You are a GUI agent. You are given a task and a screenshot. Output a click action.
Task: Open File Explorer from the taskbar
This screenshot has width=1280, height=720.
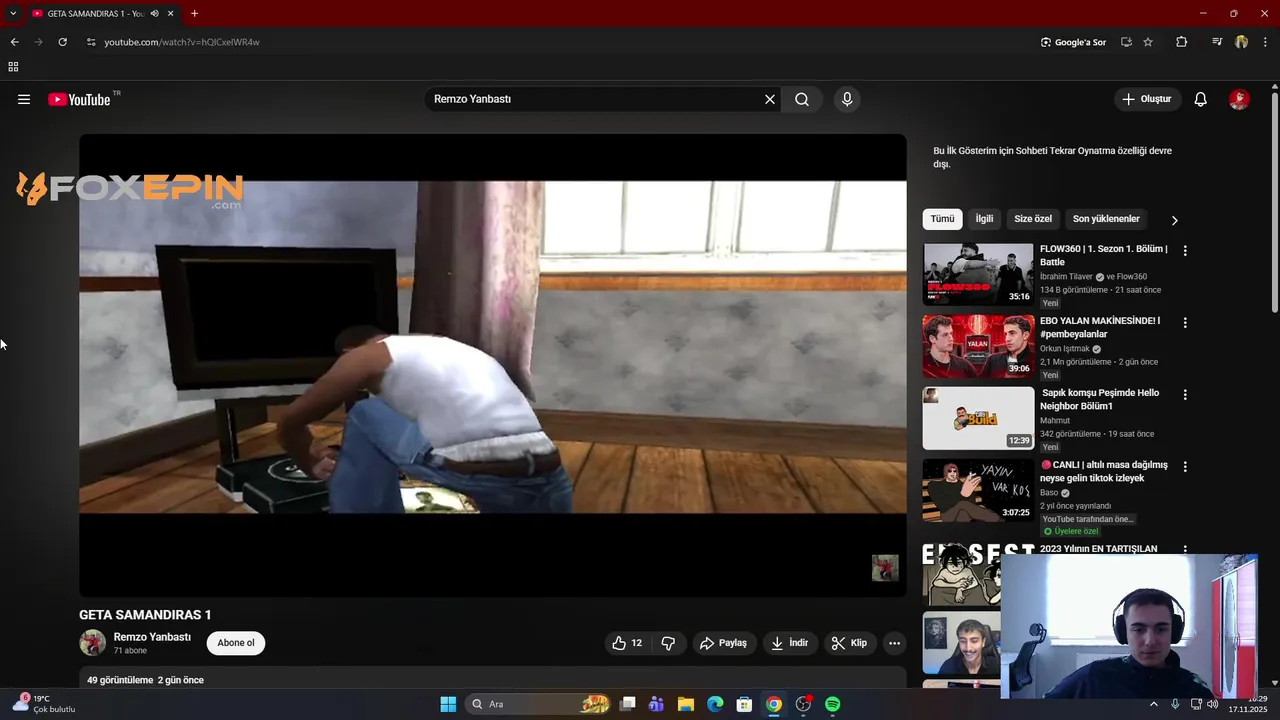(686, 704)
